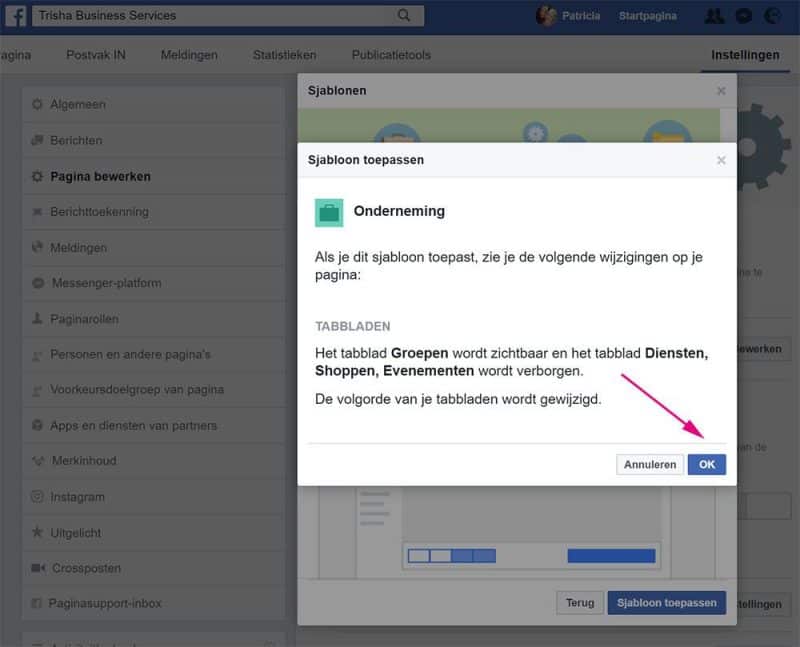Select Crossposten in settings sidebar
800x647 pixels.
[153, 568]
